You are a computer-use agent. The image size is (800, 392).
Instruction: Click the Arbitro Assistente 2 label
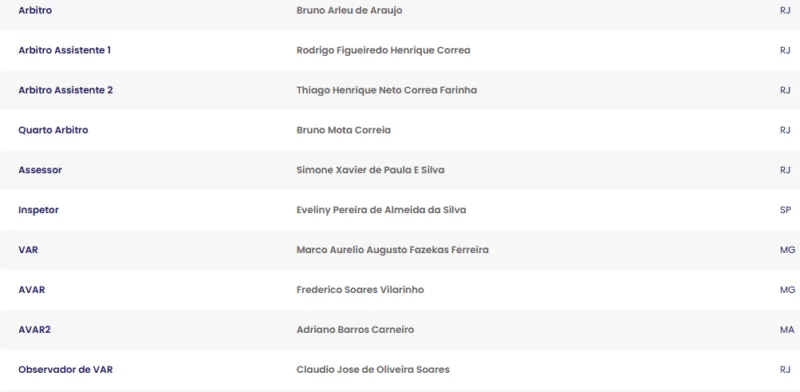tap(65, 90)
